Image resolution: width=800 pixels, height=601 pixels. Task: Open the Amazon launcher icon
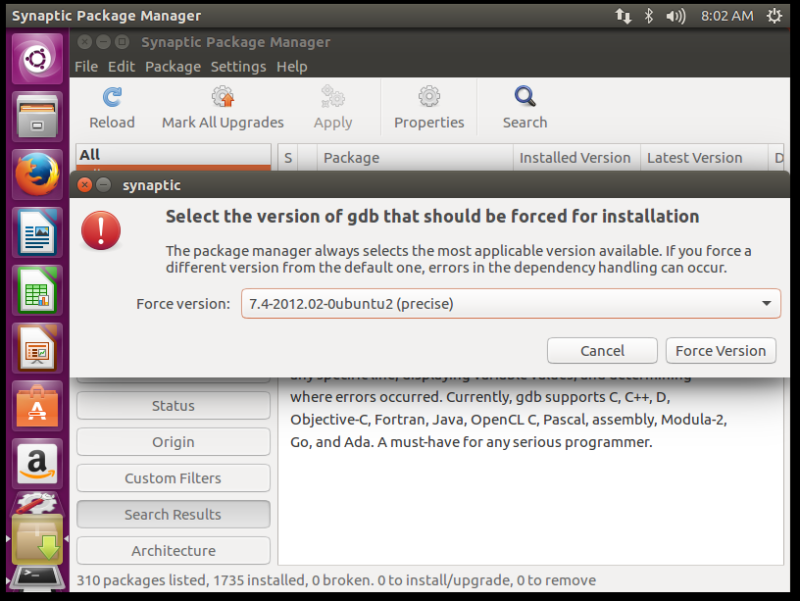click(37, 463)
